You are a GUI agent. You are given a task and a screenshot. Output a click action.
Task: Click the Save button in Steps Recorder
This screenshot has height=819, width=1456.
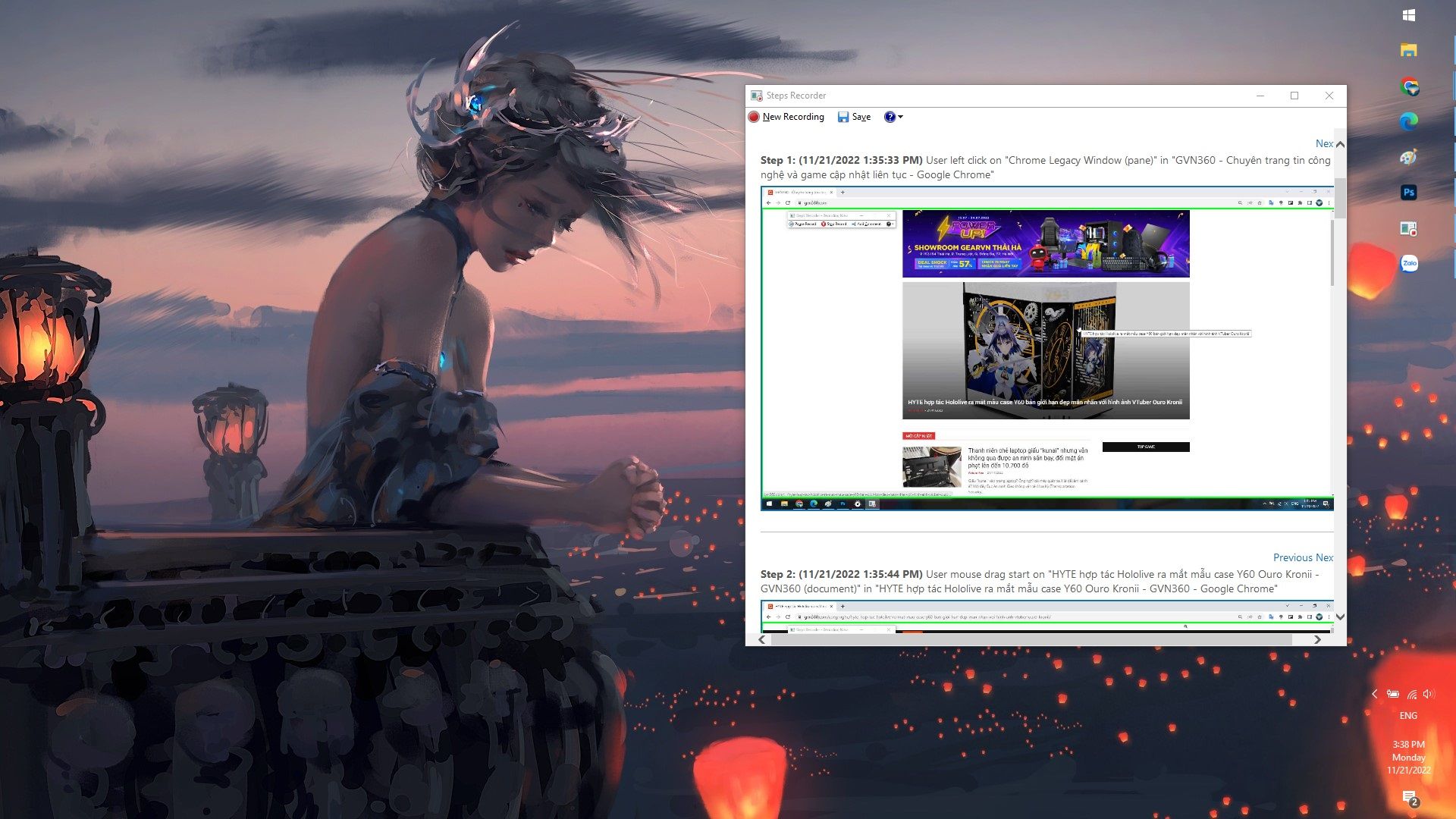[854, 117]
